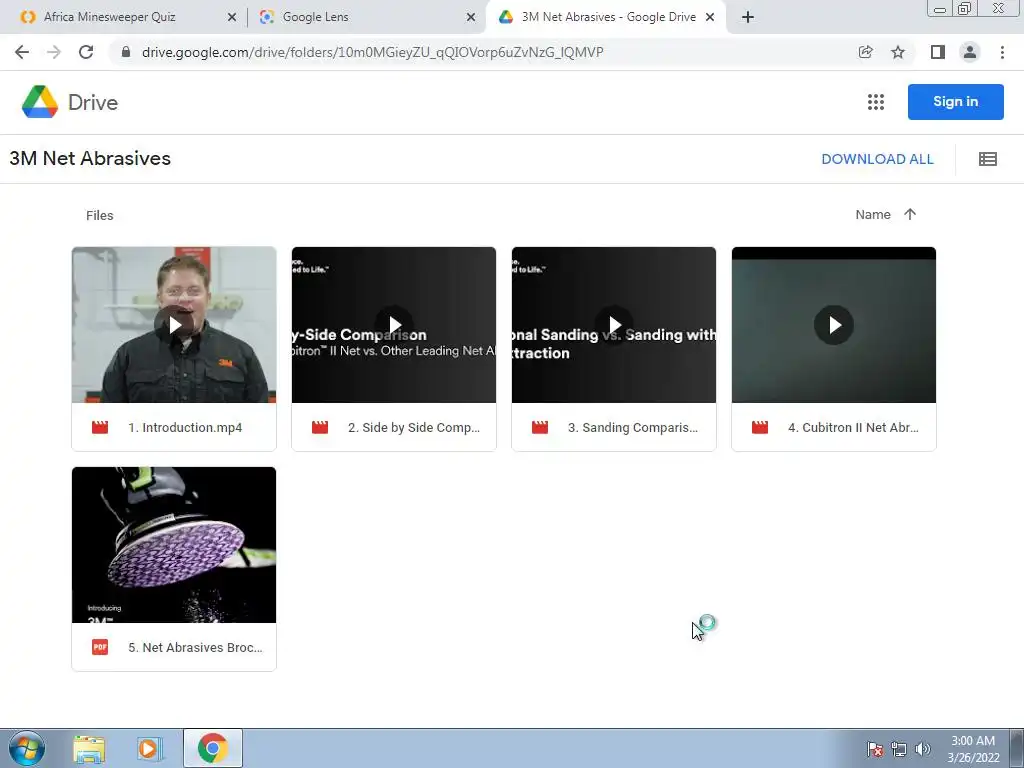Click the 3M Net Abrasives folder title
The height and width of the screenshot is (768, 1024).
(90, 159)
